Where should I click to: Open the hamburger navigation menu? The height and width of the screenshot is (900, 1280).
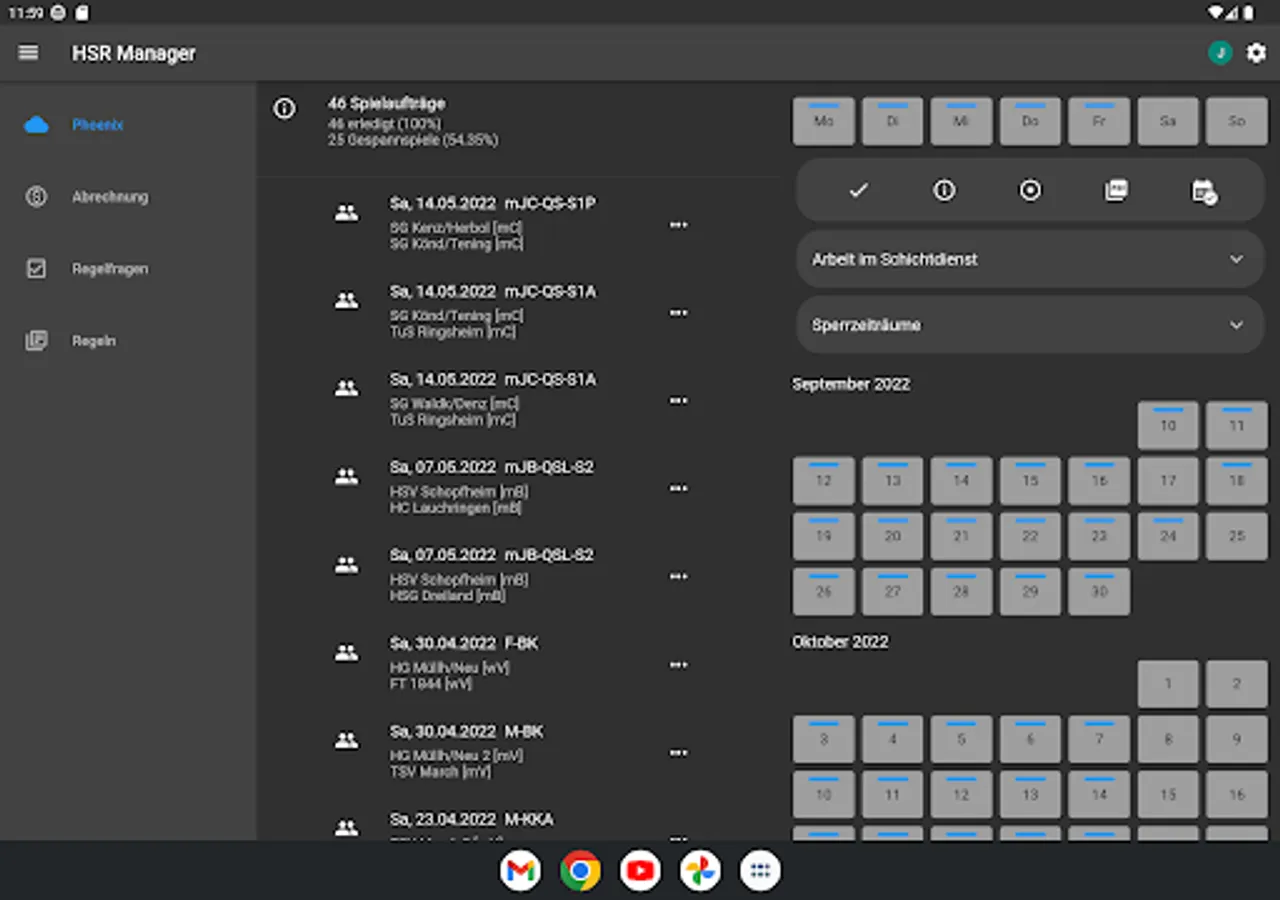[x=28, y=53]
